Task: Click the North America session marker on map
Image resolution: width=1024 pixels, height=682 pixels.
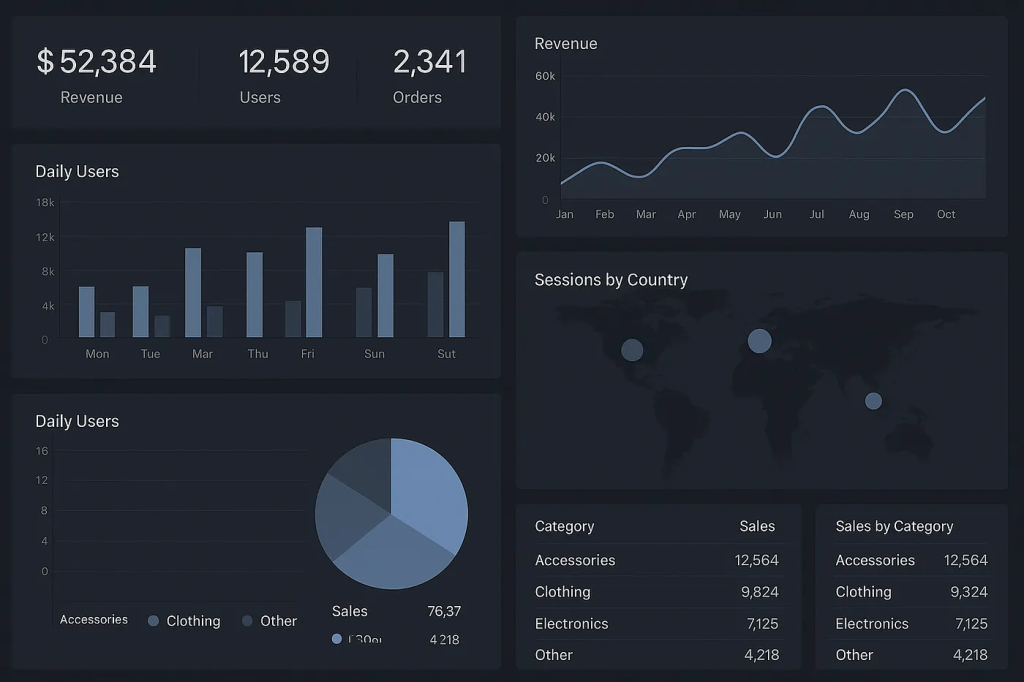Action: 632,350
